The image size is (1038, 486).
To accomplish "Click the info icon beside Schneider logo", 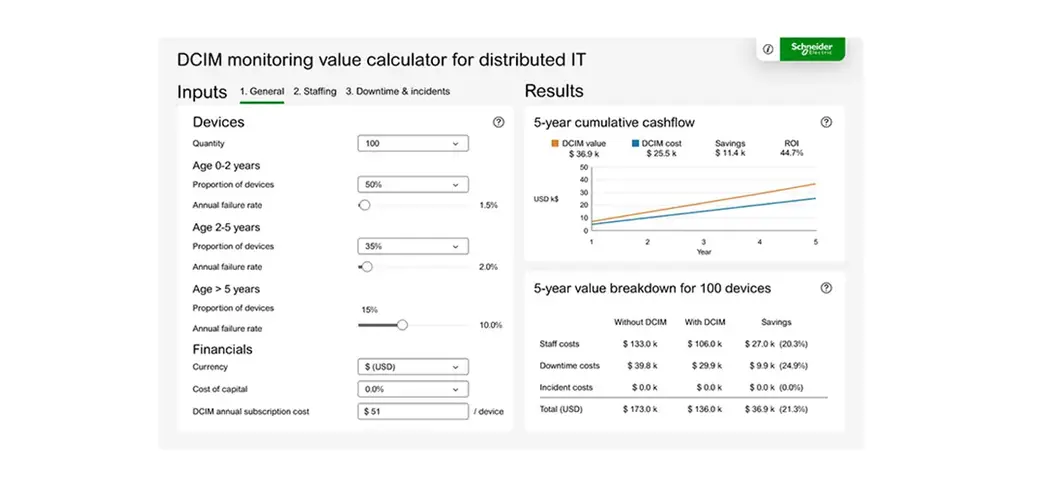I will tap(768, 49).
